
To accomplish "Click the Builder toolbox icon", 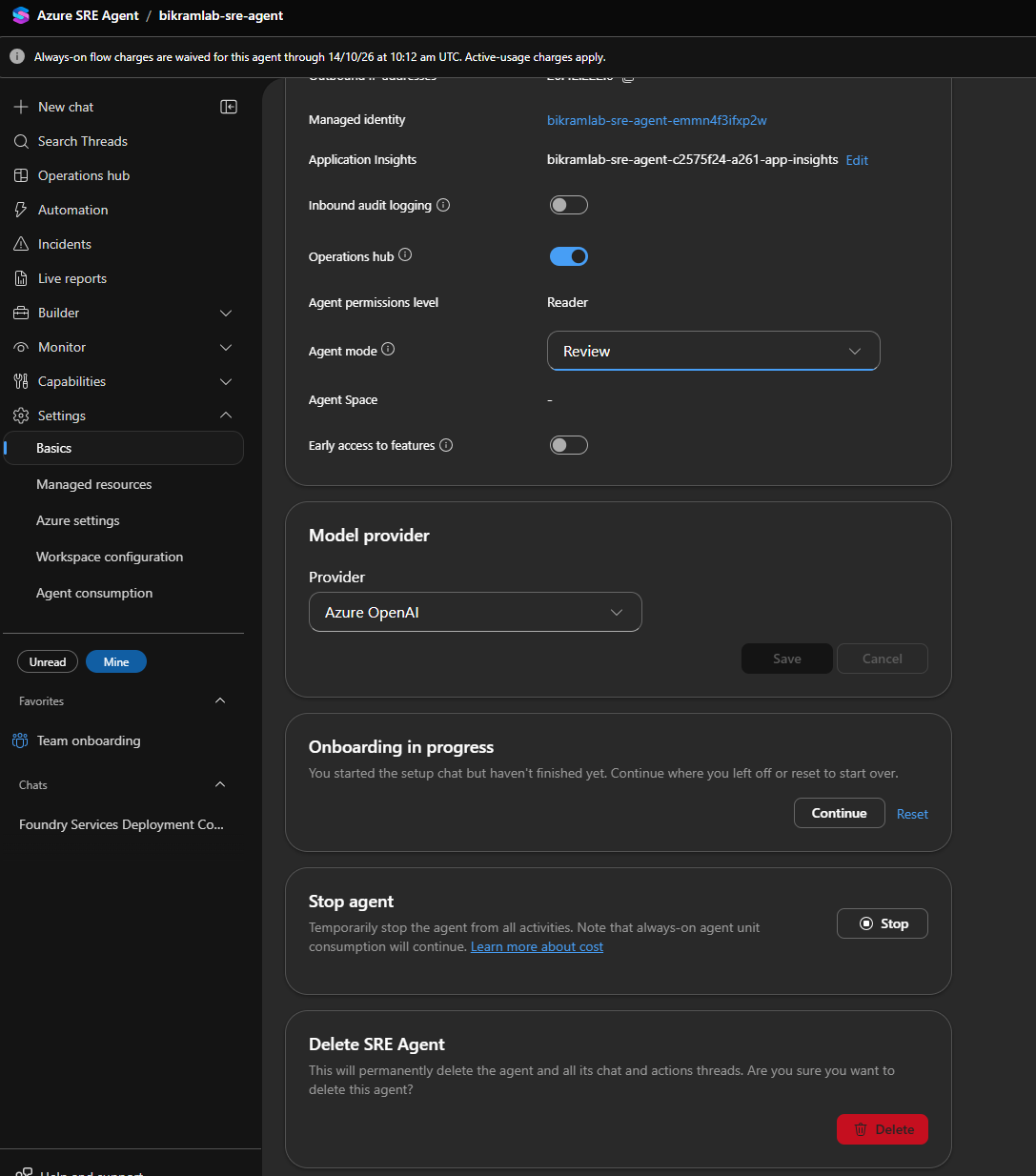I will coord(21,313).
